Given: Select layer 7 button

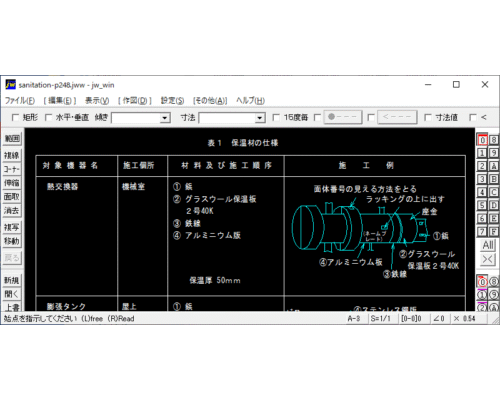Looking at the screenshot, I should [x=482, y=231].
